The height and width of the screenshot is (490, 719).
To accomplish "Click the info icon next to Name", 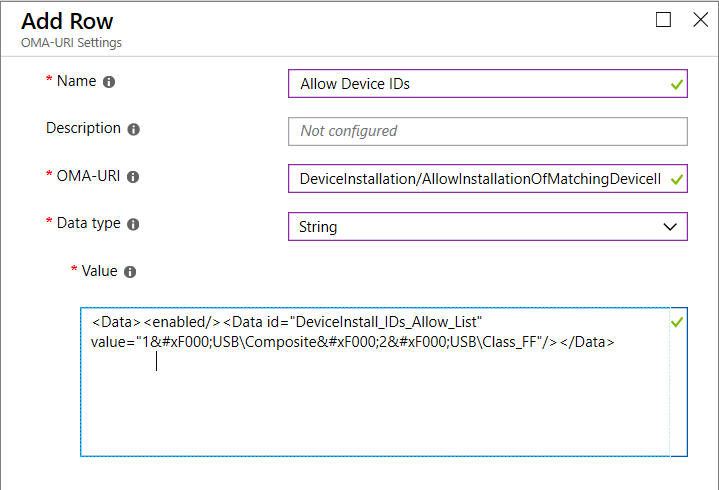I will point(109,82).
